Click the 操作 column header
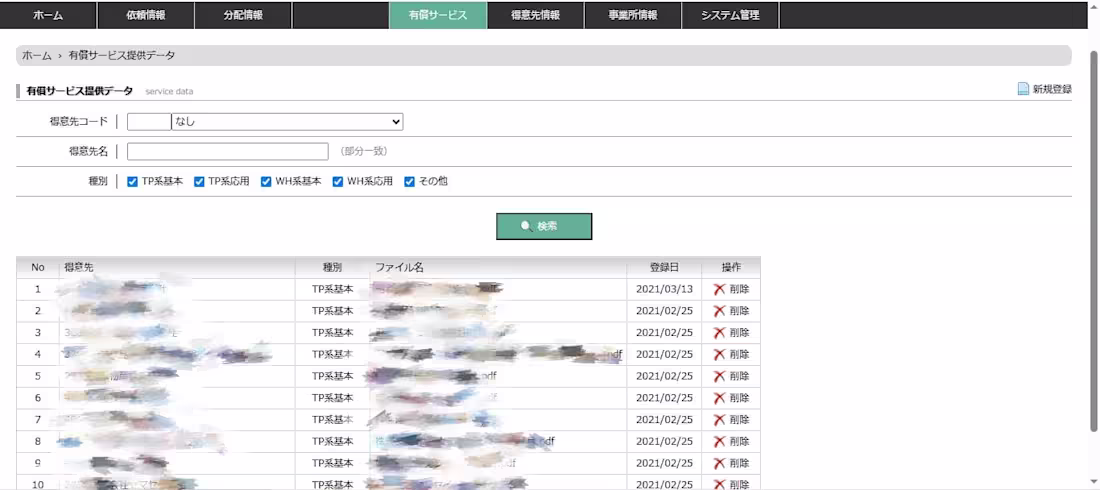 731,267
